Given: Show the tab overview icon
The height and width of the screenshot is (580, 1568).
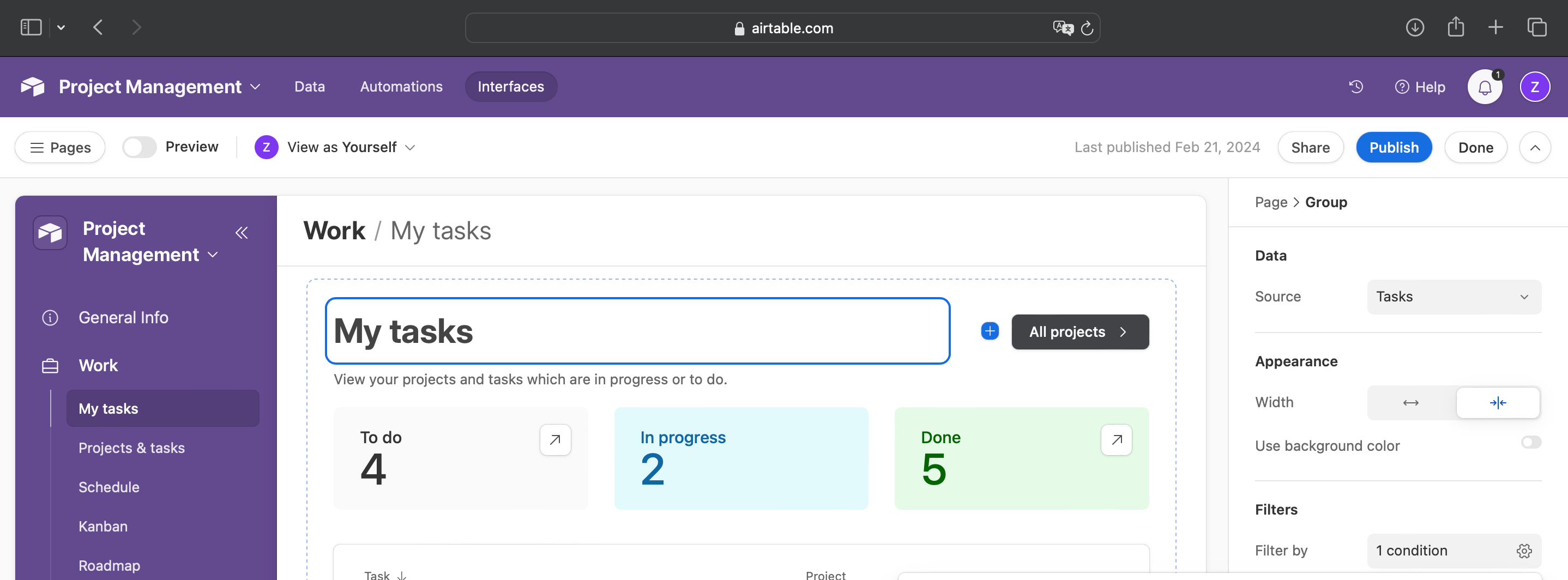Looking at the screenshot, I should tap(1536, 27).
